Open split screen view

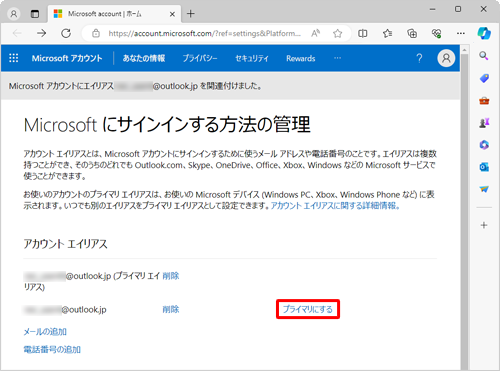click(x=363, y=33)
